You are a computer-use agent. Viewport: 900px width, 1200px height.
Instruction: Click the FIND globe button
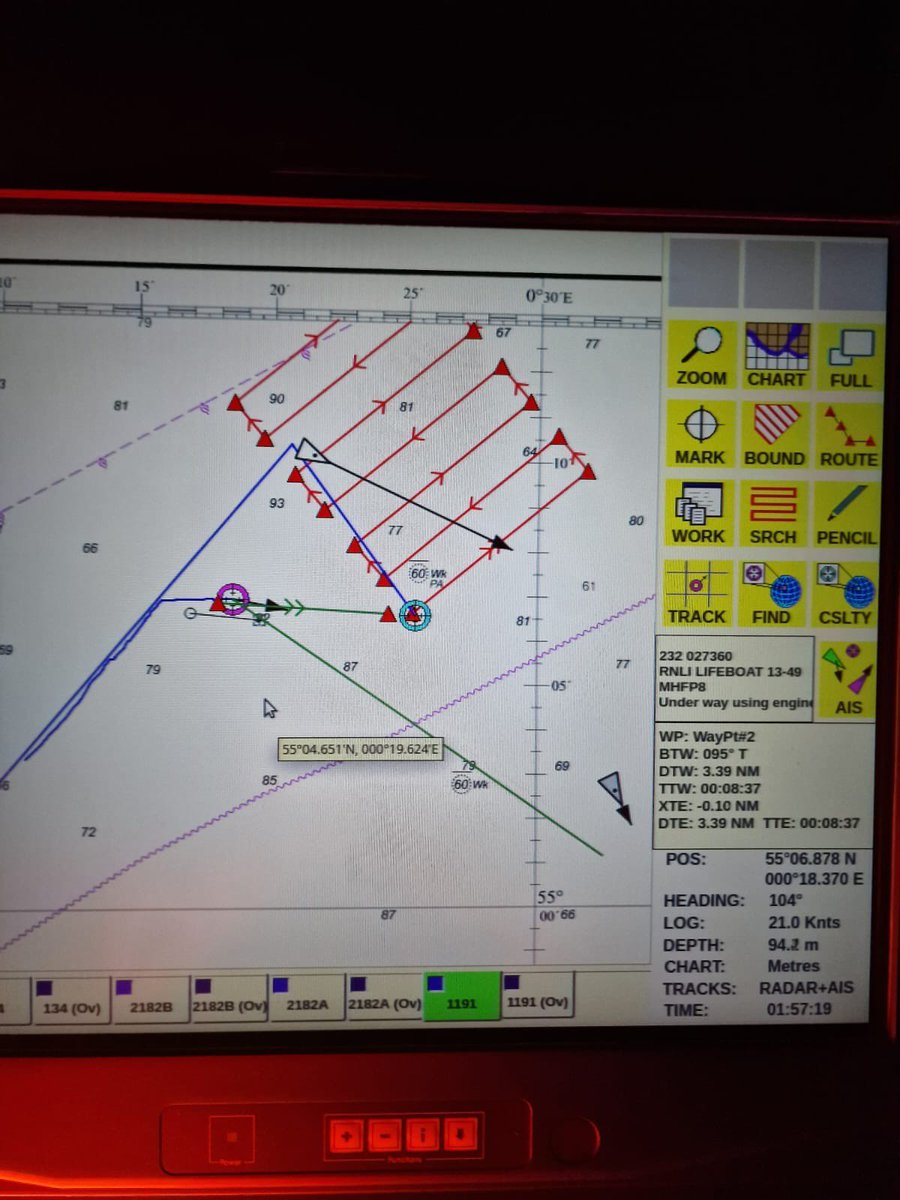[772, 594]
